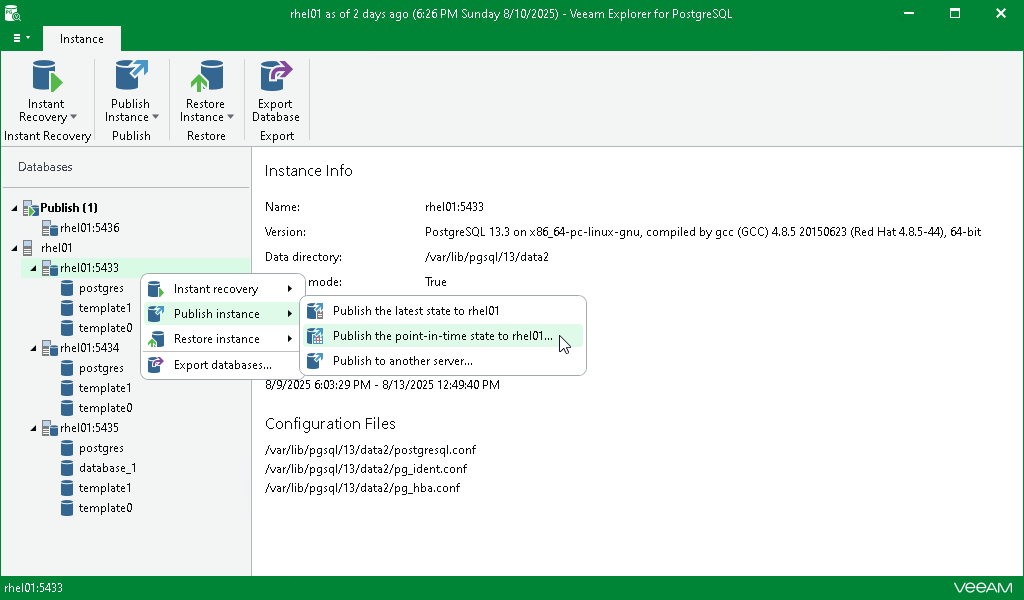
Task: Collapse the rhel01:5435 instance node
Action: pyautogui.click(x=33, y=428)
